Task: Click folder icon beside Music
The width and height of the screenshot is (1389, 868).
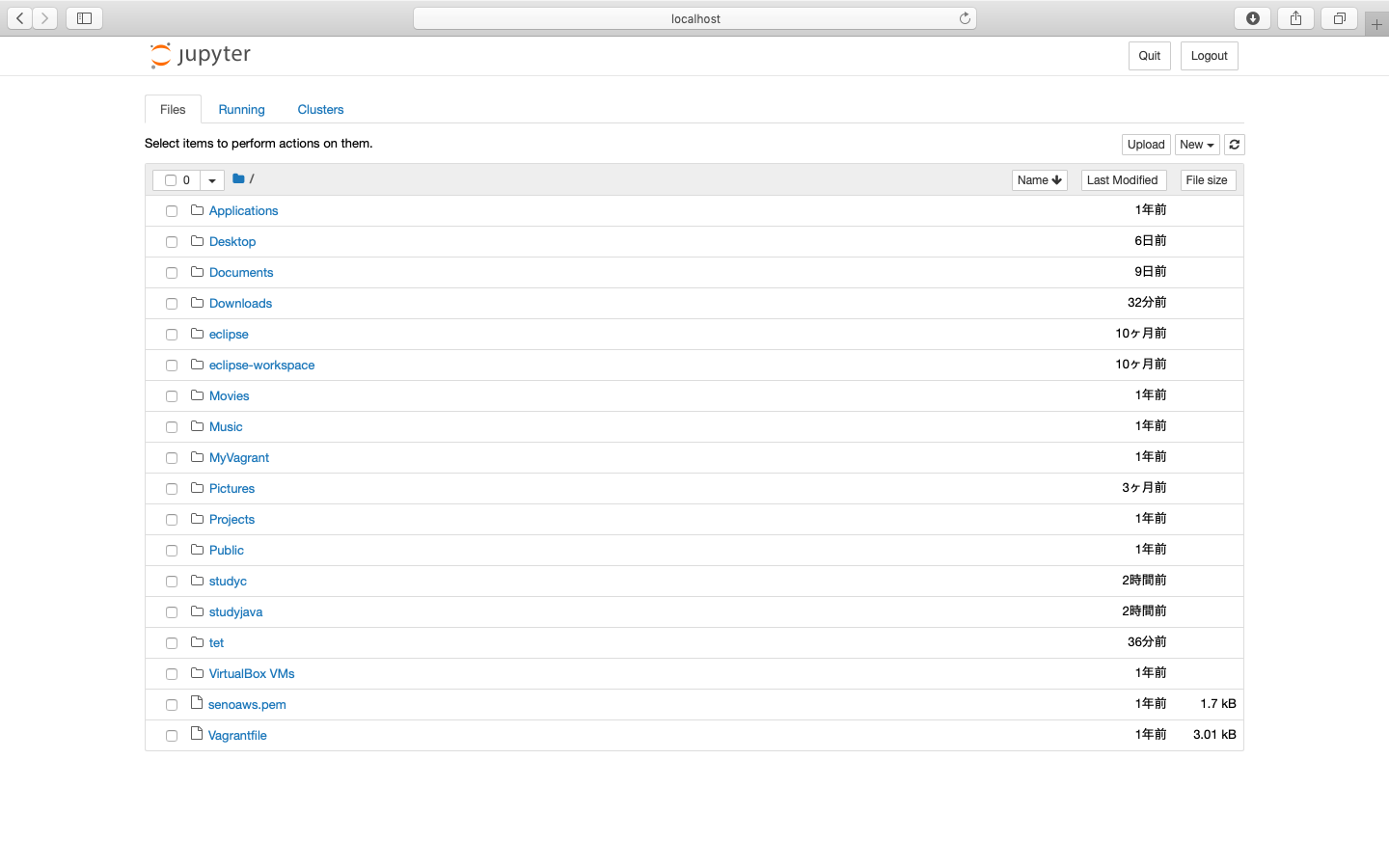Action: coord(197,426)
